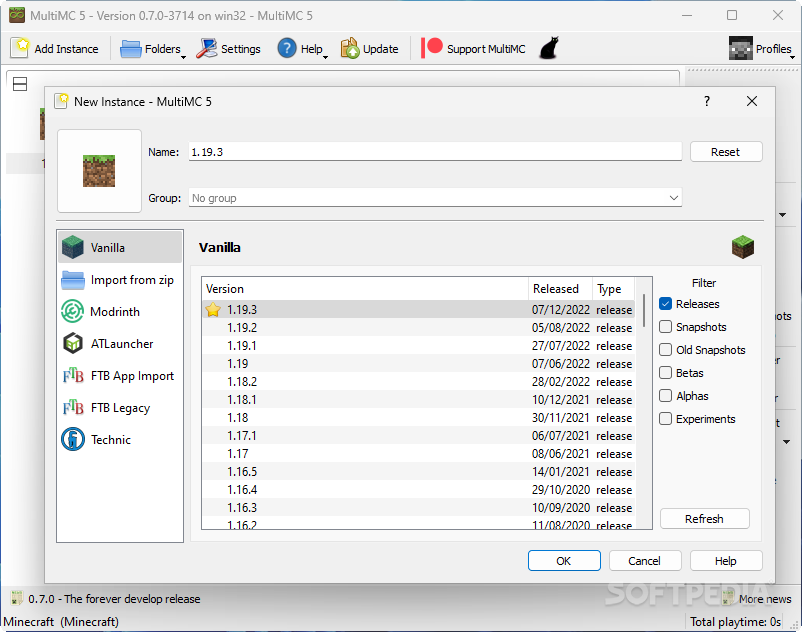The height and width of the screenshot is (632, 802).
Task: Select FTB Legacy source
Action: (120, 408)
